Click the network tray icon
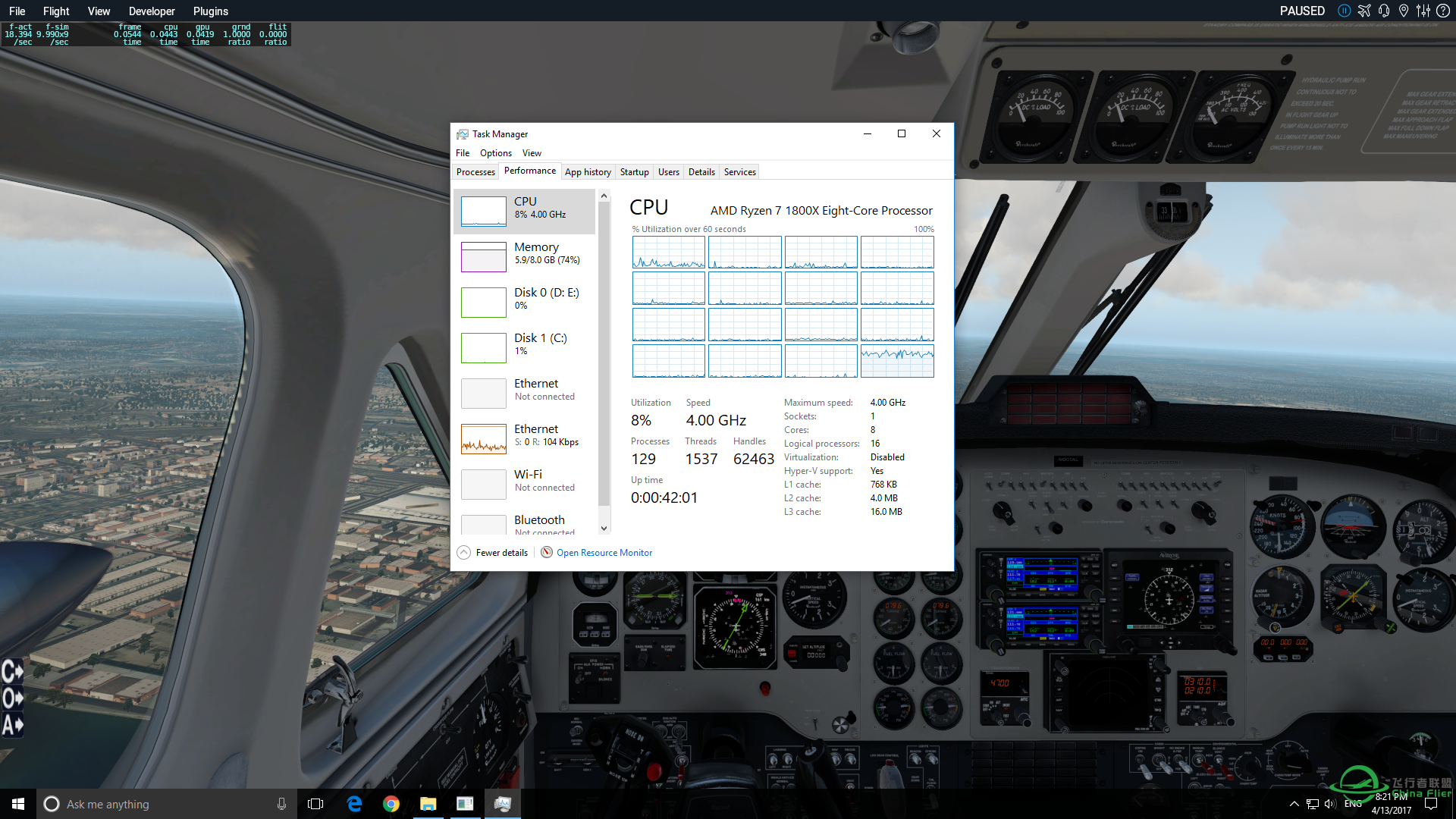The width and height of the screenshot is (1456, 819). (x=1313, y=804)
